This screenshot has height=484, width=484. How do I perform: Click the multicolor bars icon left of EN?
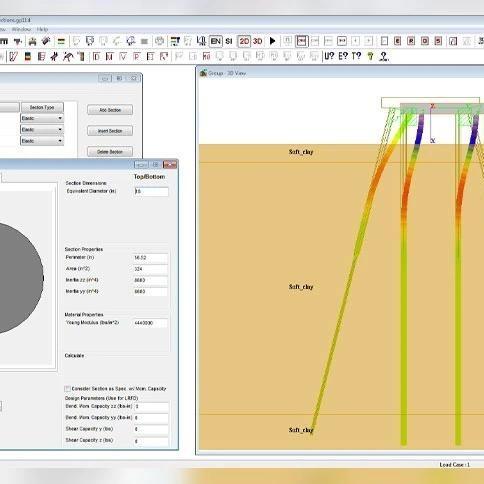(x=175, y=41)
